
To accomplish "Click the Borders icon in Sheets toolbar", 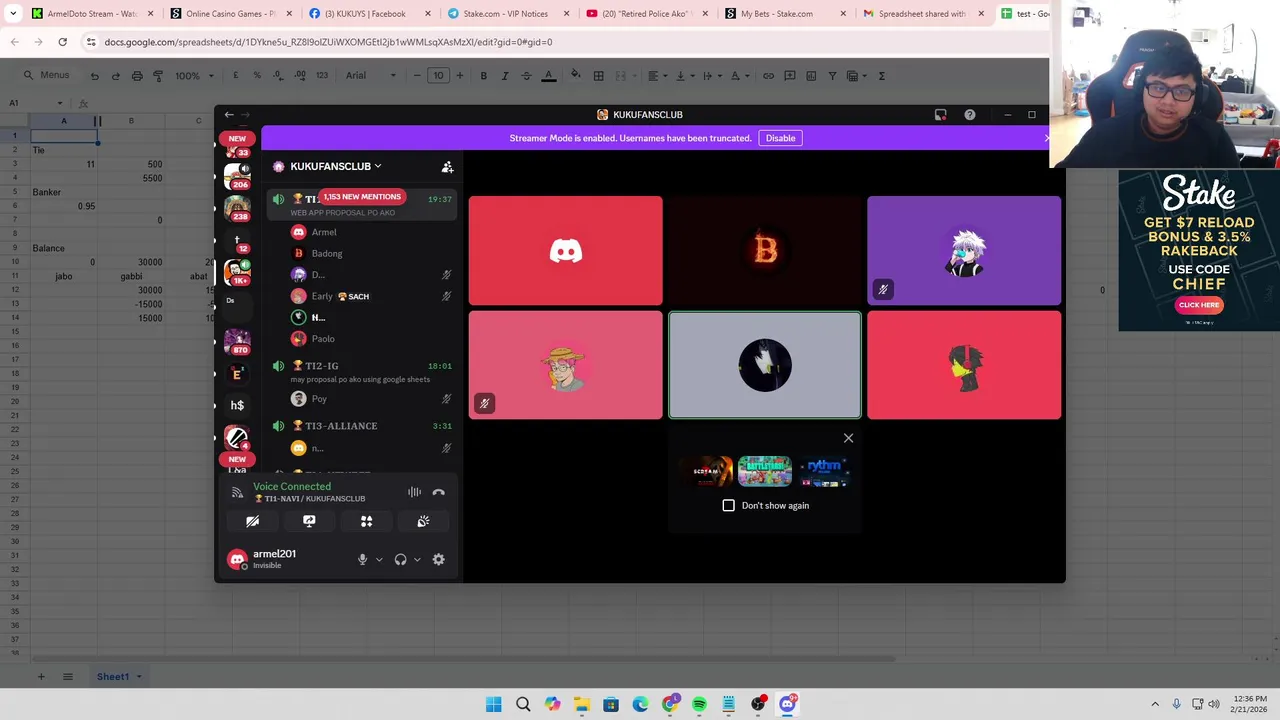I will click(x=598, y=76).
